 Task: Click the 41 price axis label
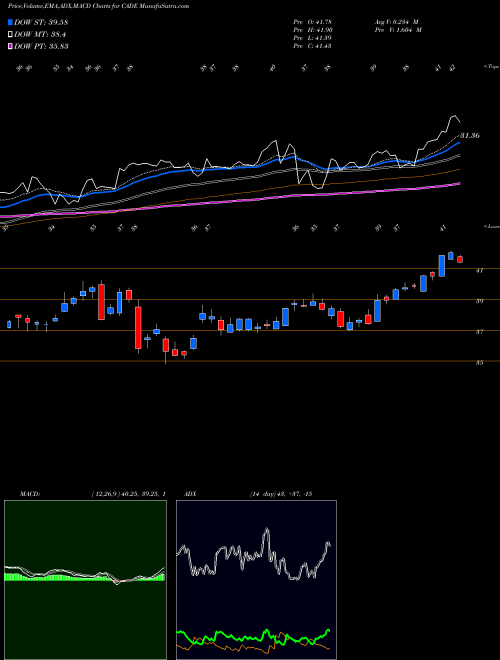pos(479,271)
